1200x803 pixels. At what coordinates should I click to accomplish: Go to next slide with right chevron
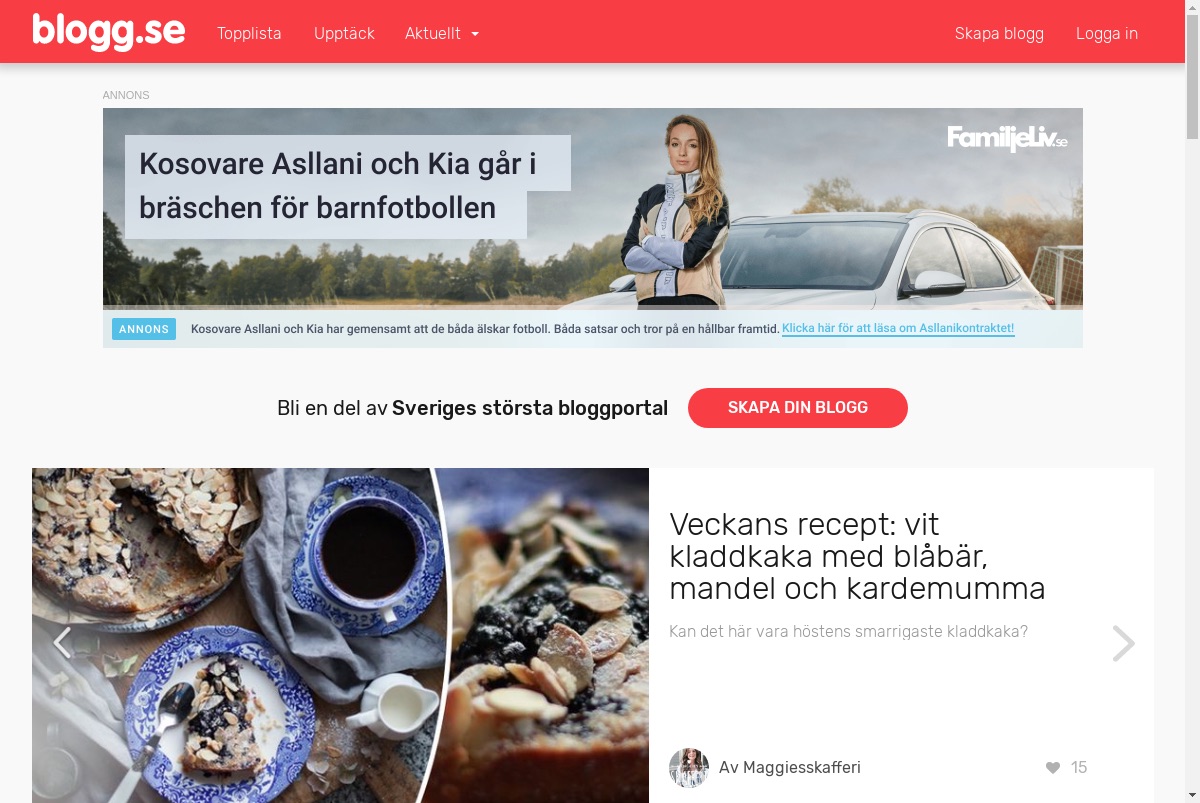1123,643
